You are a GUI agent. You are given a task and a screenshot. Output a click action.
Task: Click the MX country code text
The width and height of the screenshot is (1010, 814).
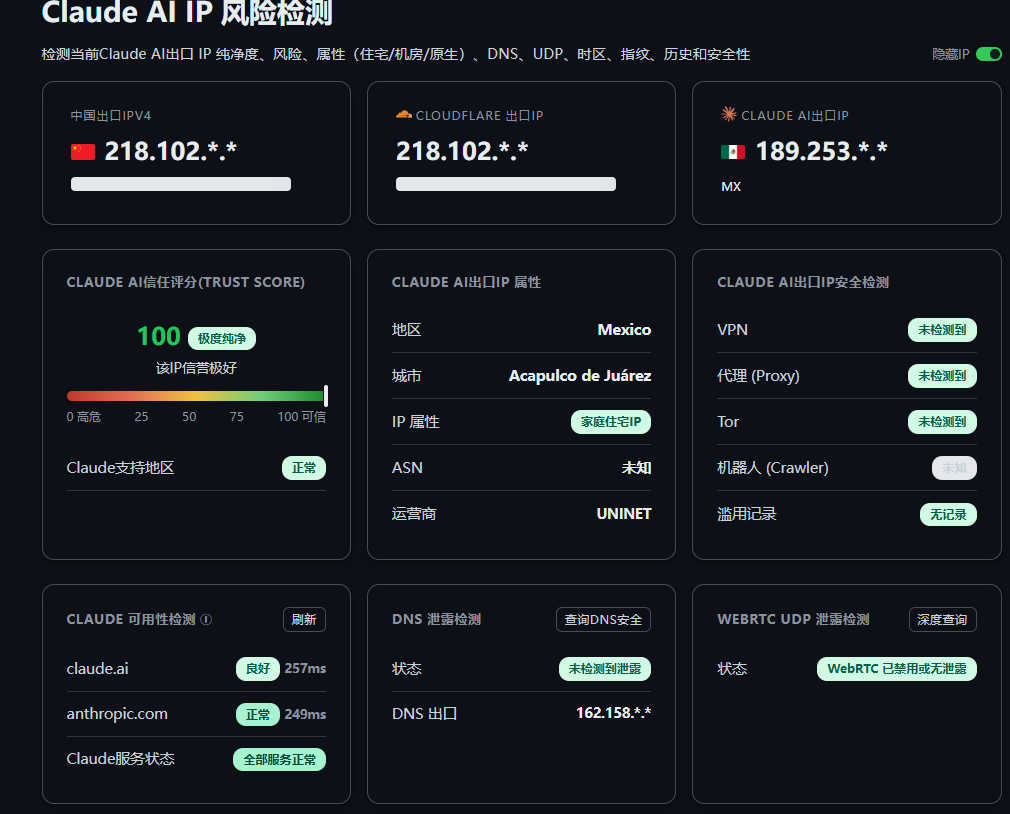point(731,187)
